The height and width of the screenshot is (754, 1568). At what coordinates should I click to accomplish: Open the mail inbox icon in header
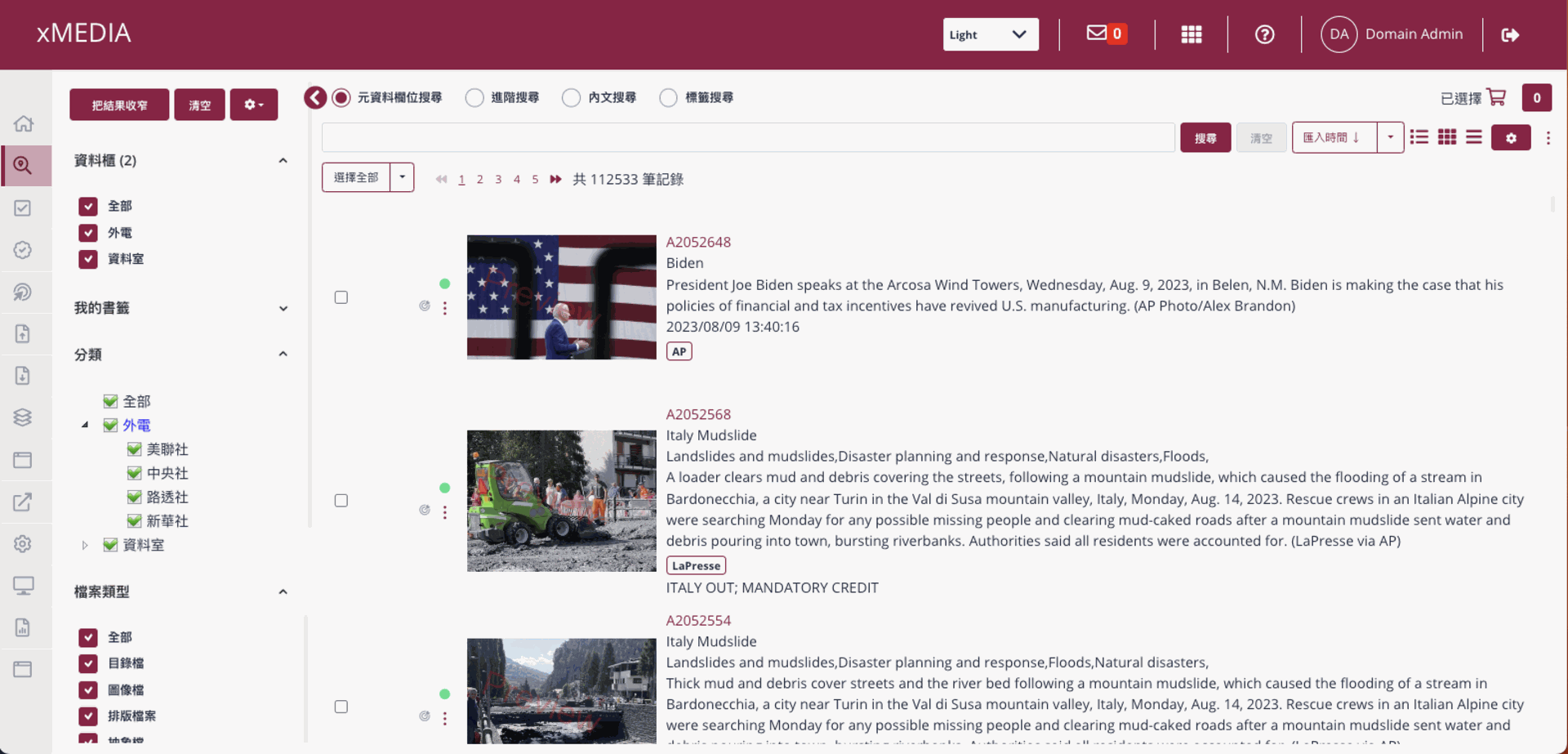[x=1097, y=33]
